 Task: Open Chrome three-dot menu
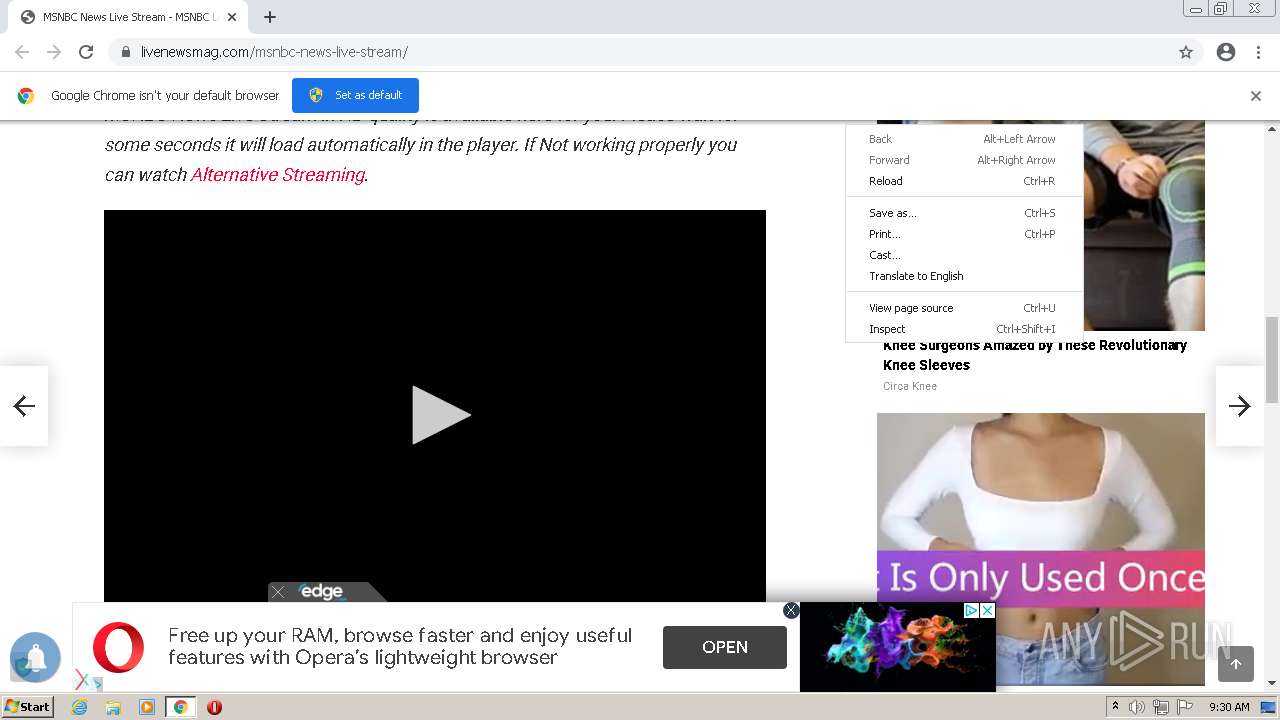1258,52
